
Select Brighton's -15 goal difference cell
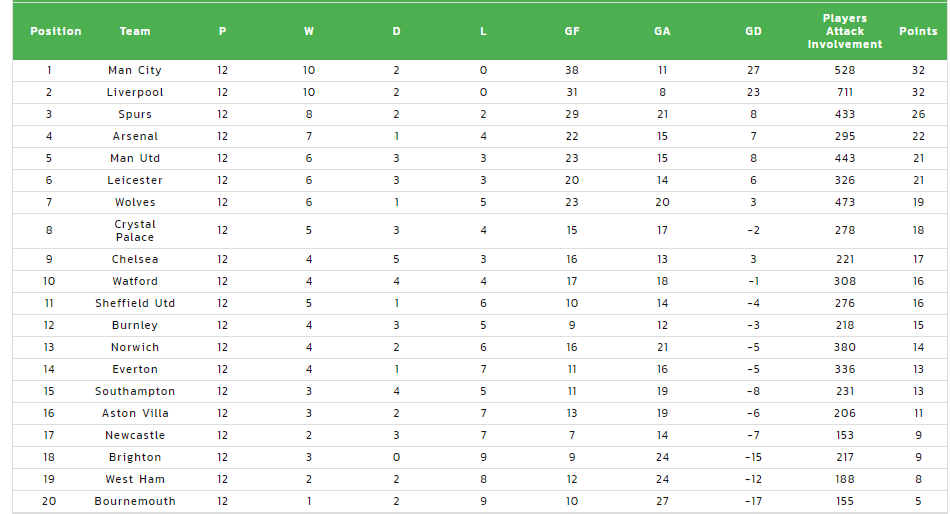pyautogui.click(x=753, y=457)
